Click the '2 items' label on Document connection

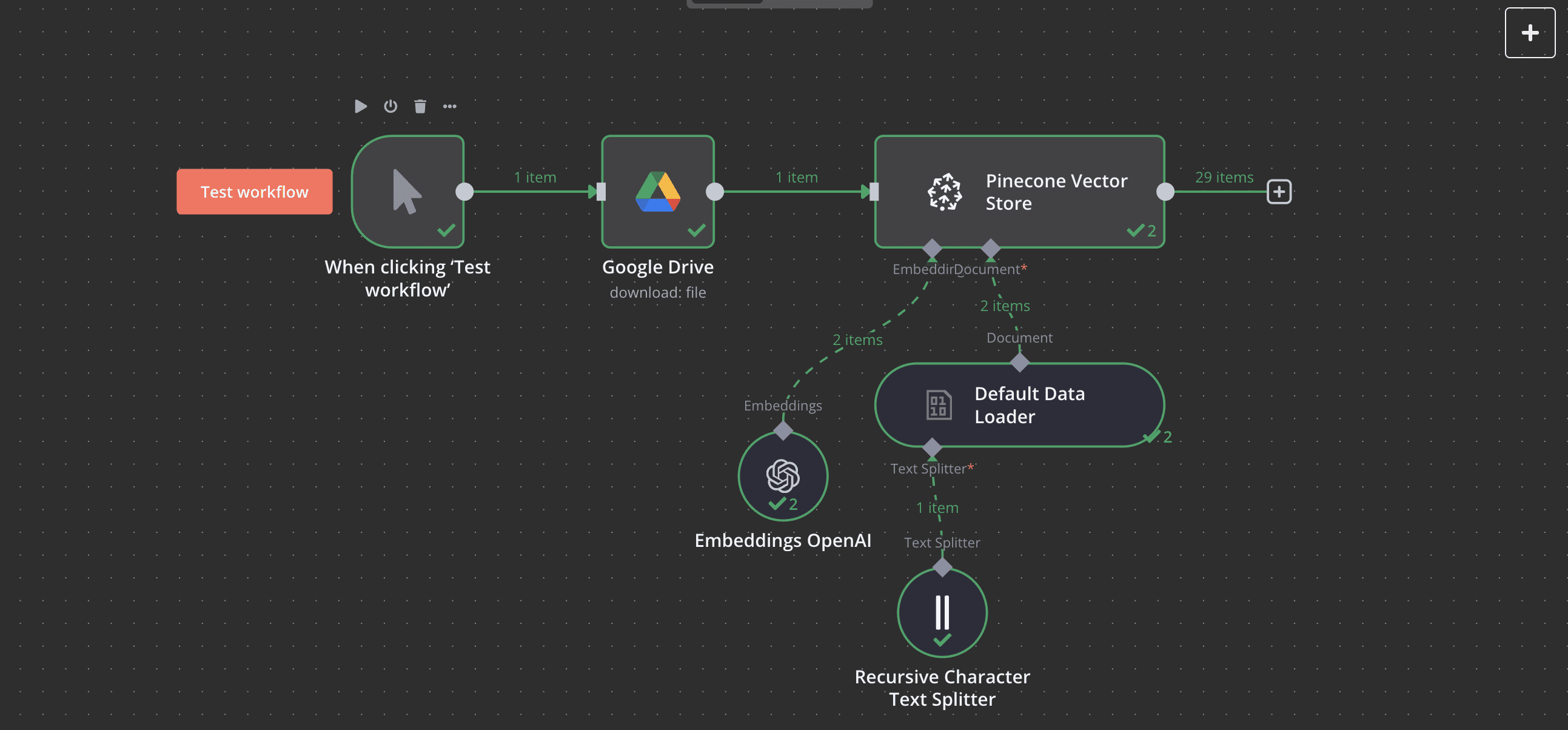coord(1004,306)
